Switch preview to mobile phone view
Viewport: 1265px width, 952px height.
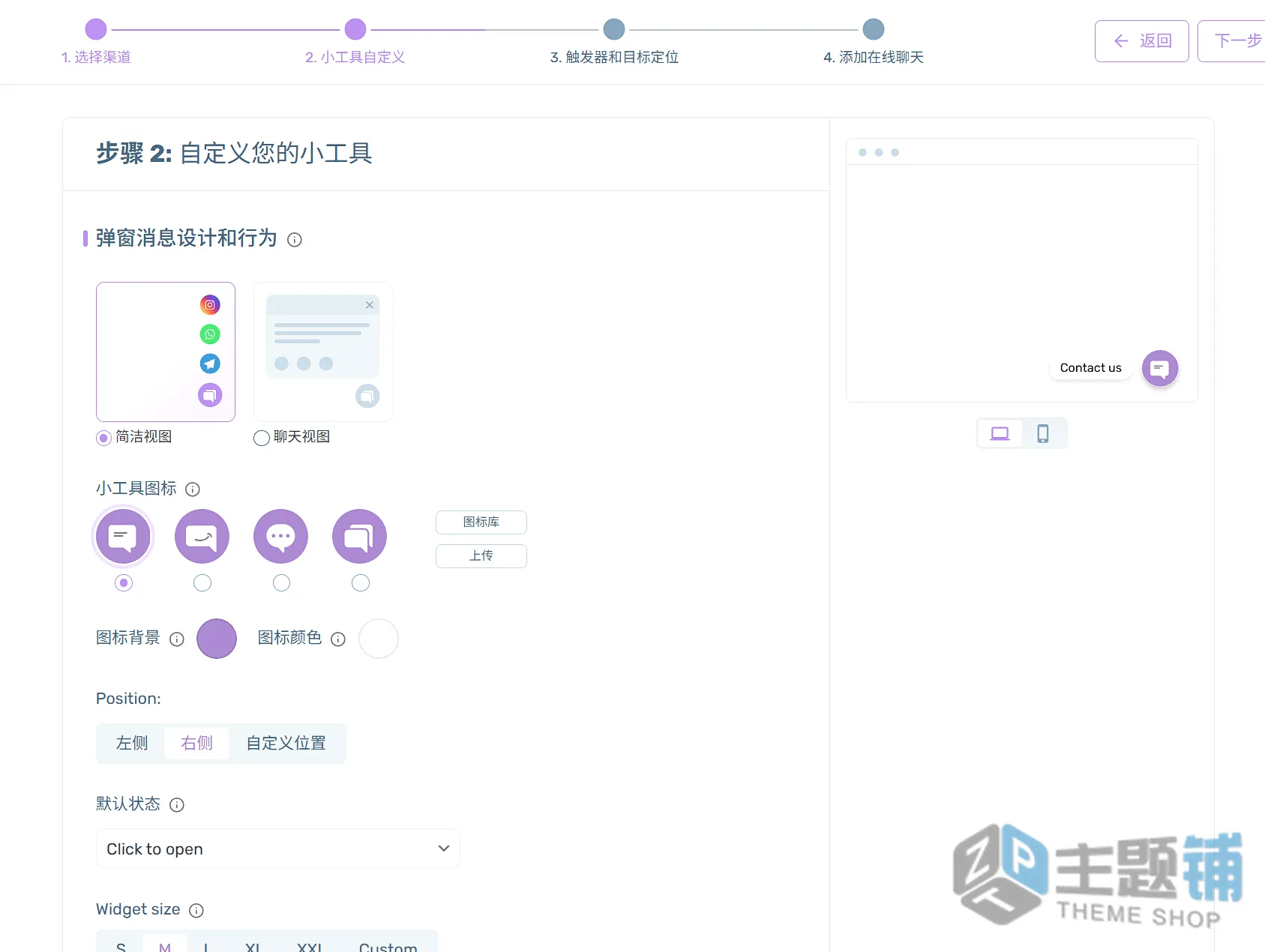point(1043,433)
